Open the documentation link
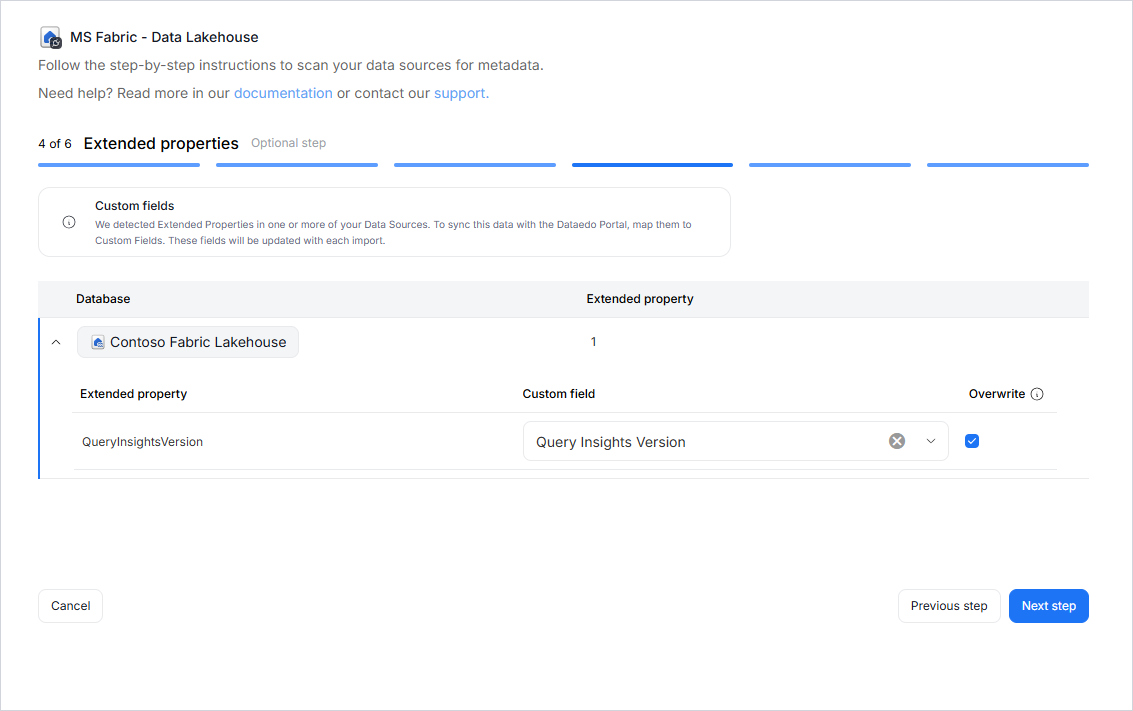The height and width of the screenshot is (711, 1133). click(283, 93)
